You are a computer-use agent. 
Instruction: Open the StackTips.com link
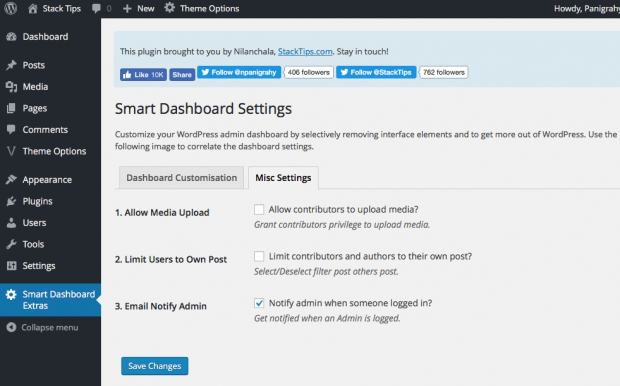coord(305,51)
